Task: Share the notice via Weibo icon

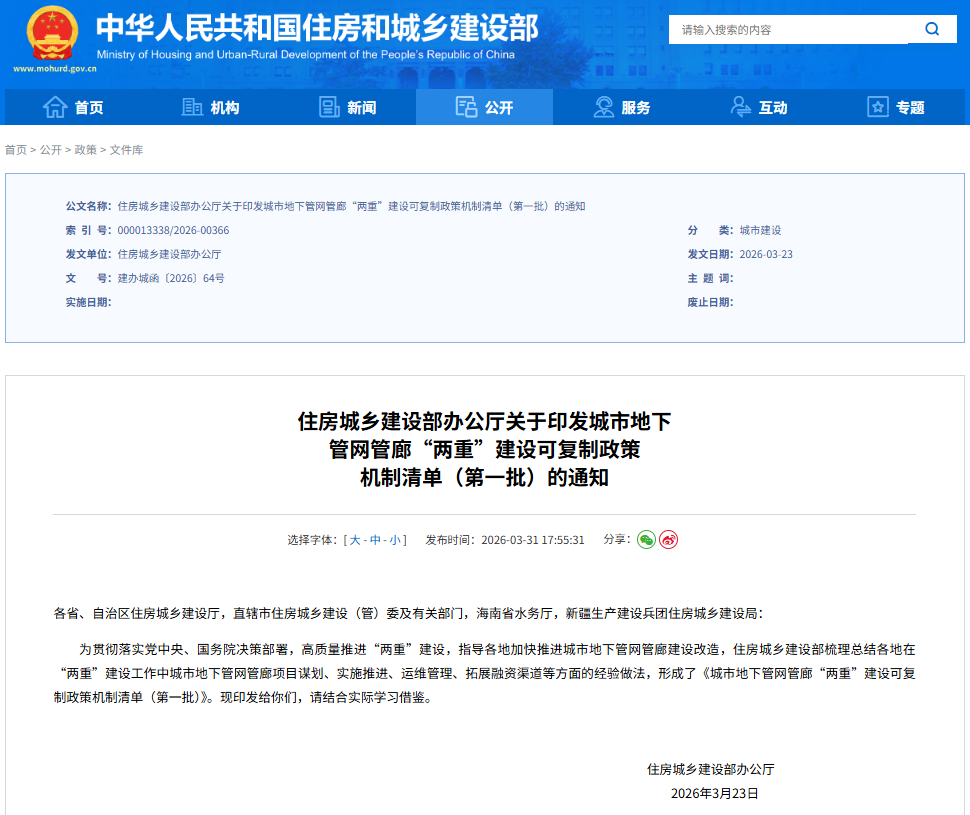Action: [x=668, y=539]
